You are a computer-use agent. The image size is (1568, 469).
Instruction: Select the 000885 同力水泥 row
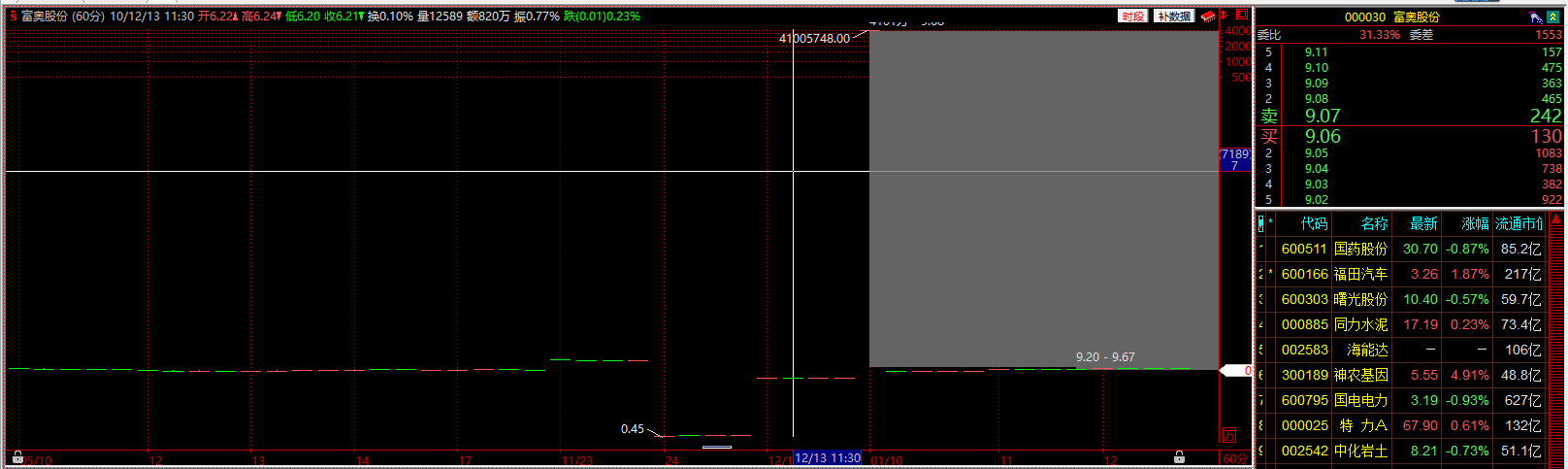(1400, 324)
